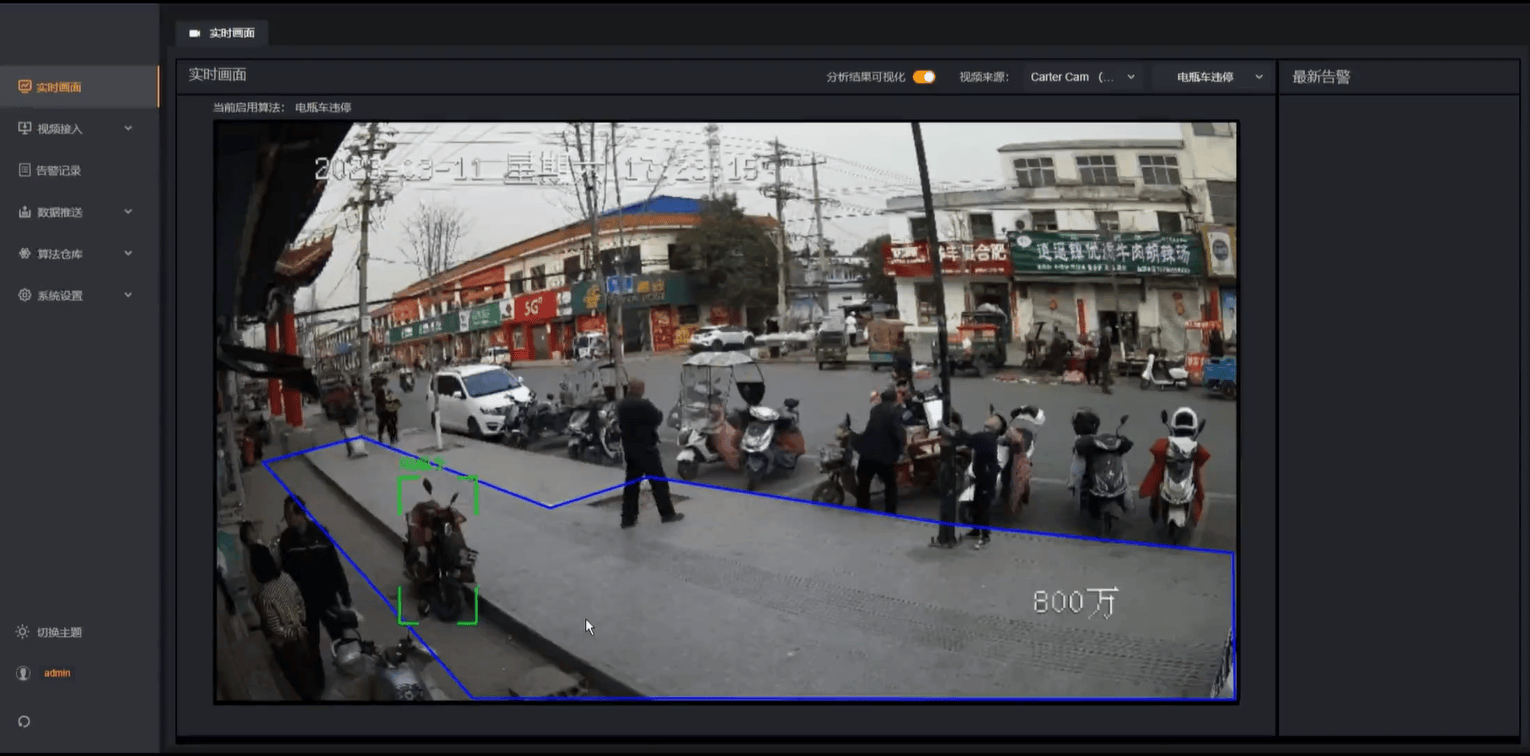
Task: Toggle the 分析结果可视化 switch off
Action: click(x=923, y=77)
